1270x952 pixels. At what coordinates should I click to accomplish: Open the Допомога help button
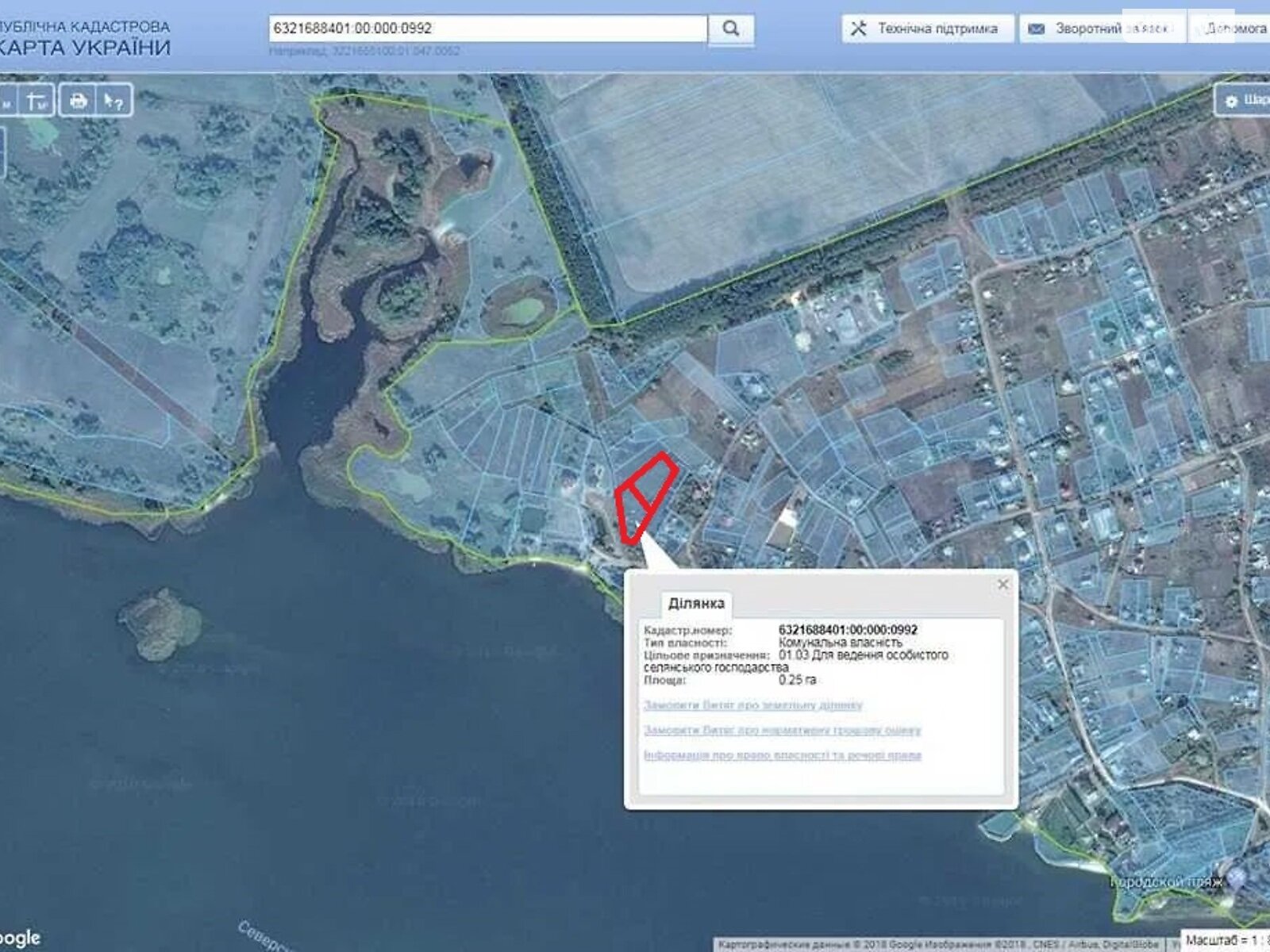click(x=1229, y=29)
